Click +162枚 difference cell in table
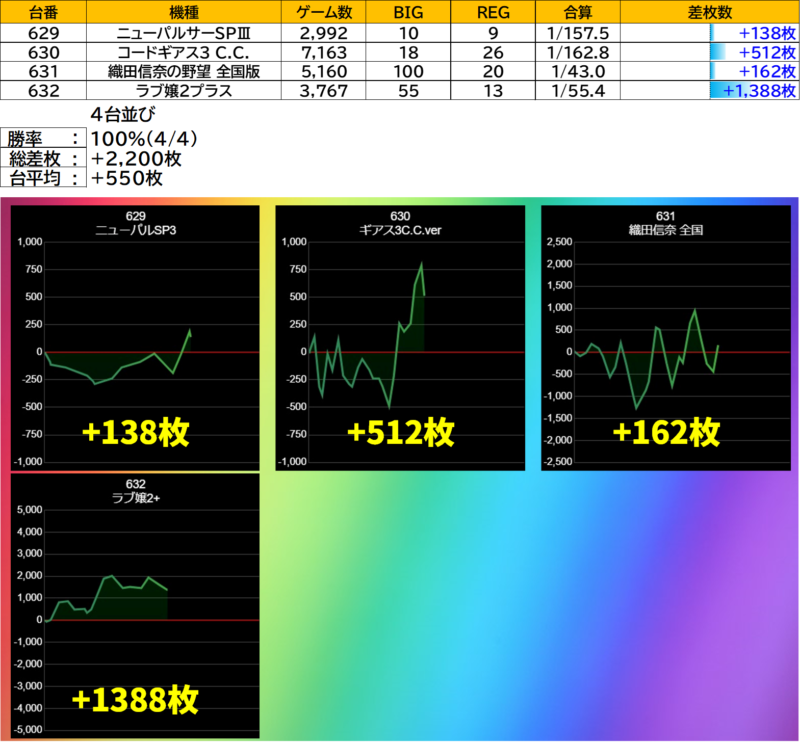Screen dimensions: 800x742 coord(710,71)
